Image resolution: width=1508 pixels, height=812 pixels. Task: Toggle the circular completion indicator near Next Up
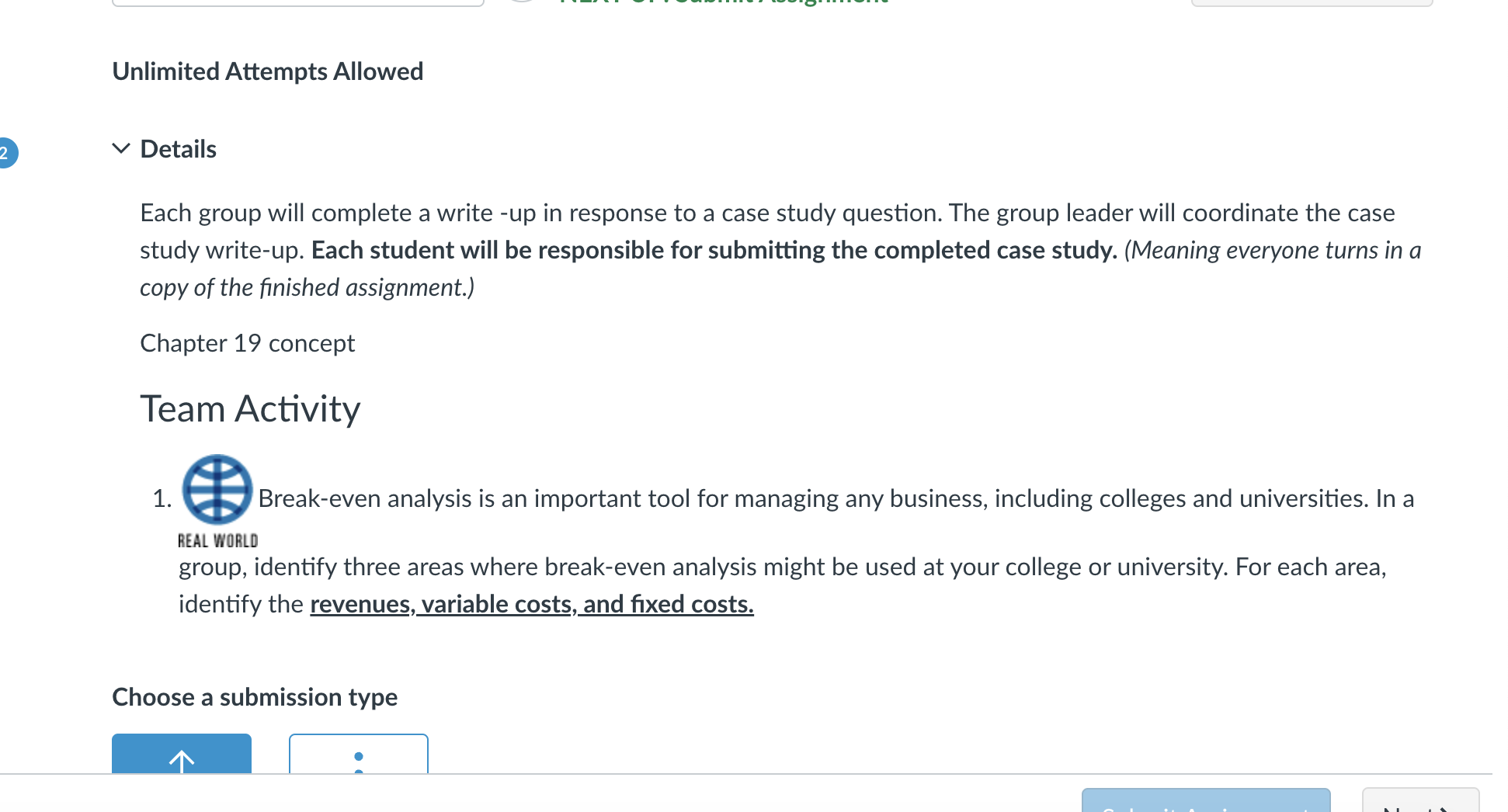(522, 3)
